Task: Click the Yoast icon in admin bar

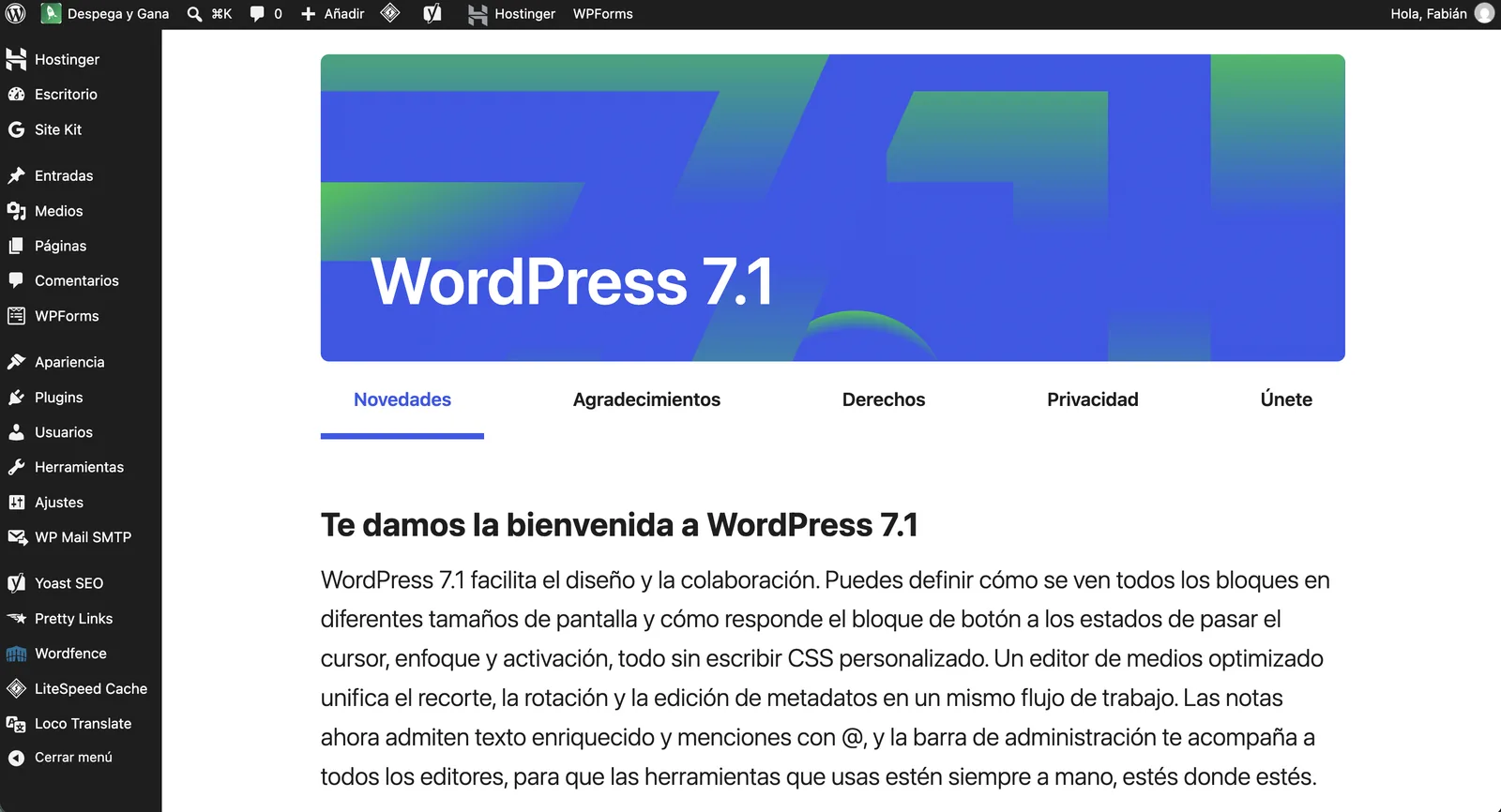Action: [432, 14]
